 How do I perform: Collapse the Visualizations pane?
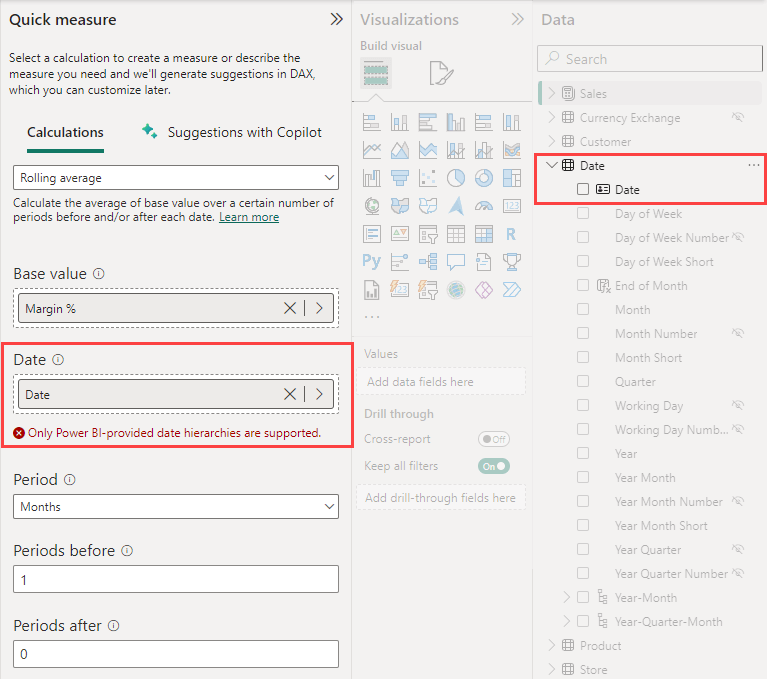click(518, 20)
